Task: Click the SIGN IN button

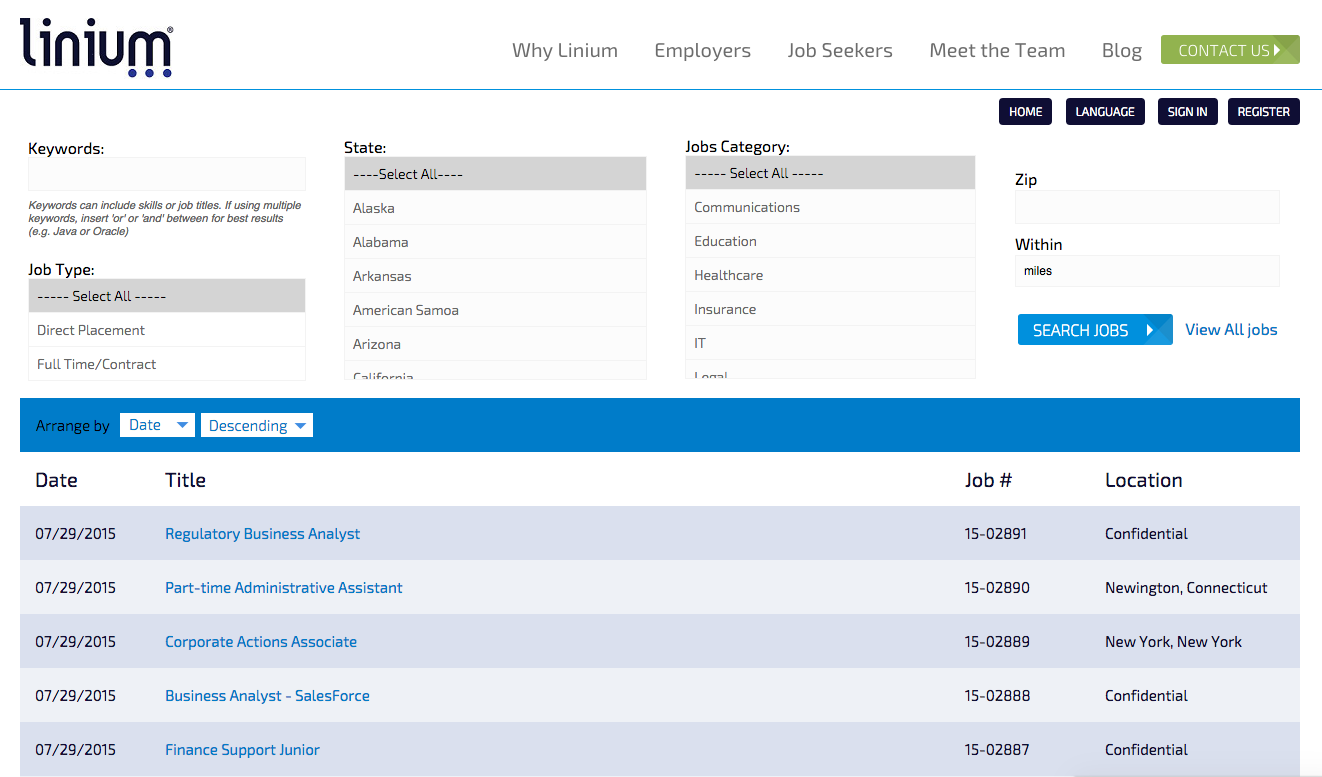Action: (1187, 111)
